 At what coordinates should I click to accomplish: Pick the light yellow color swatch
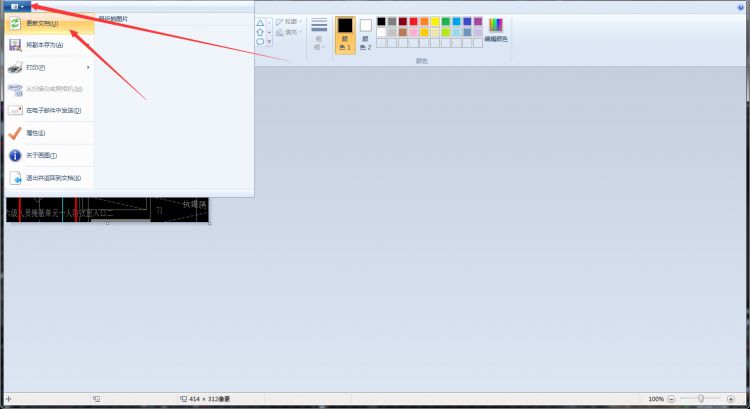click(435, 33)
